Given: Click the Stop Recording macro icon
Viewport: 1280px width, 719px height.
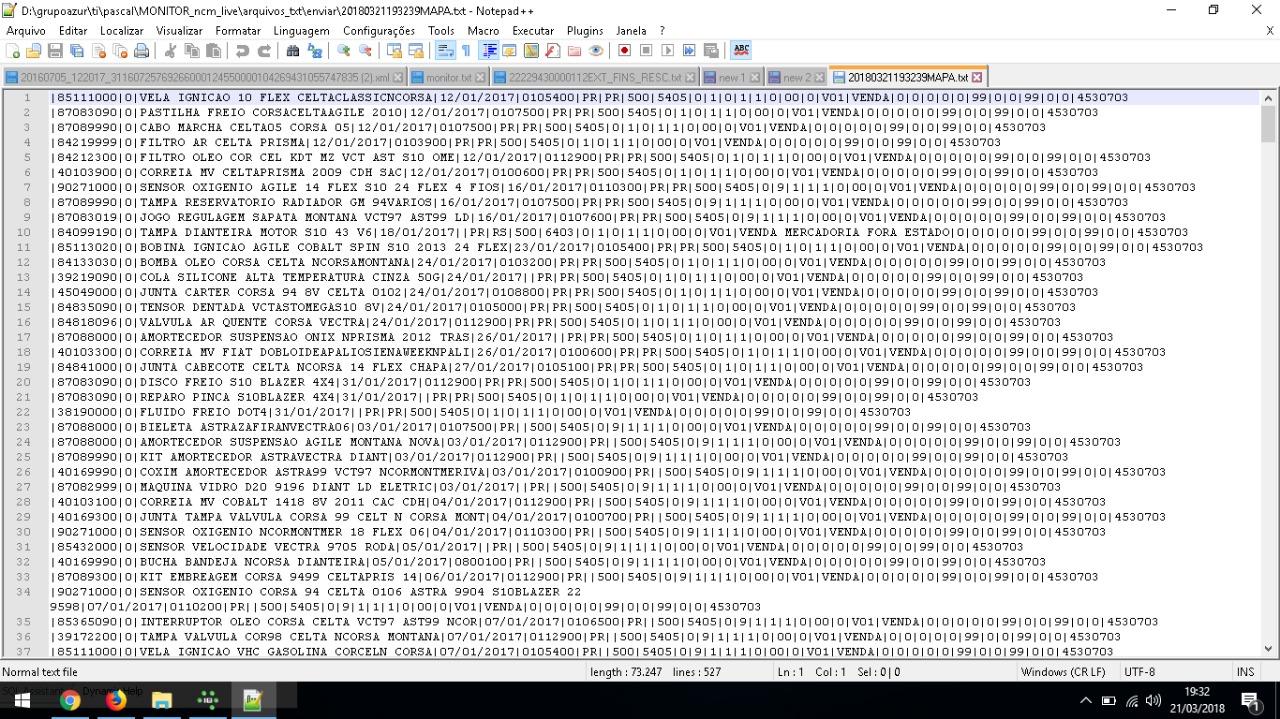Looking at the screenshot, I should 646,51.
